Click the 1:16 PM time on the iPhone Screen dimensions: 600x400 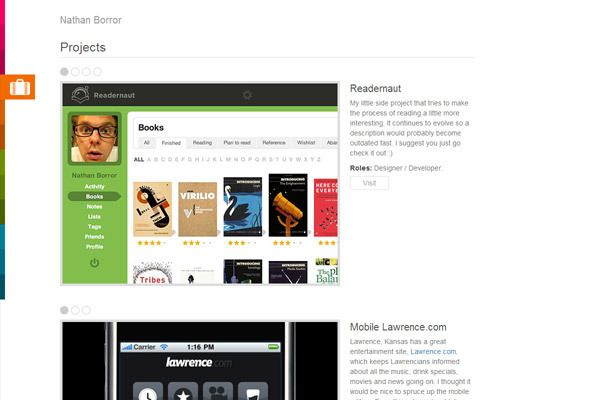[x=200, y=347]
